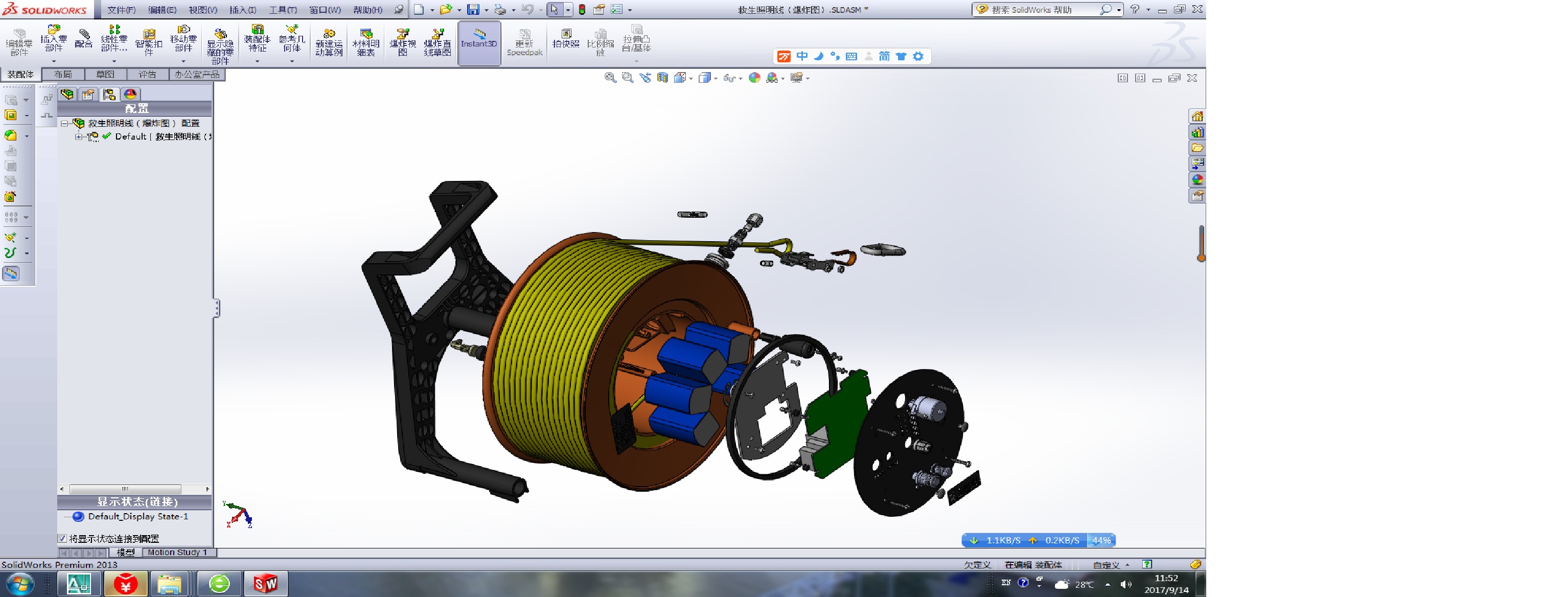Click the Rebuild traffic light icon

582,9
